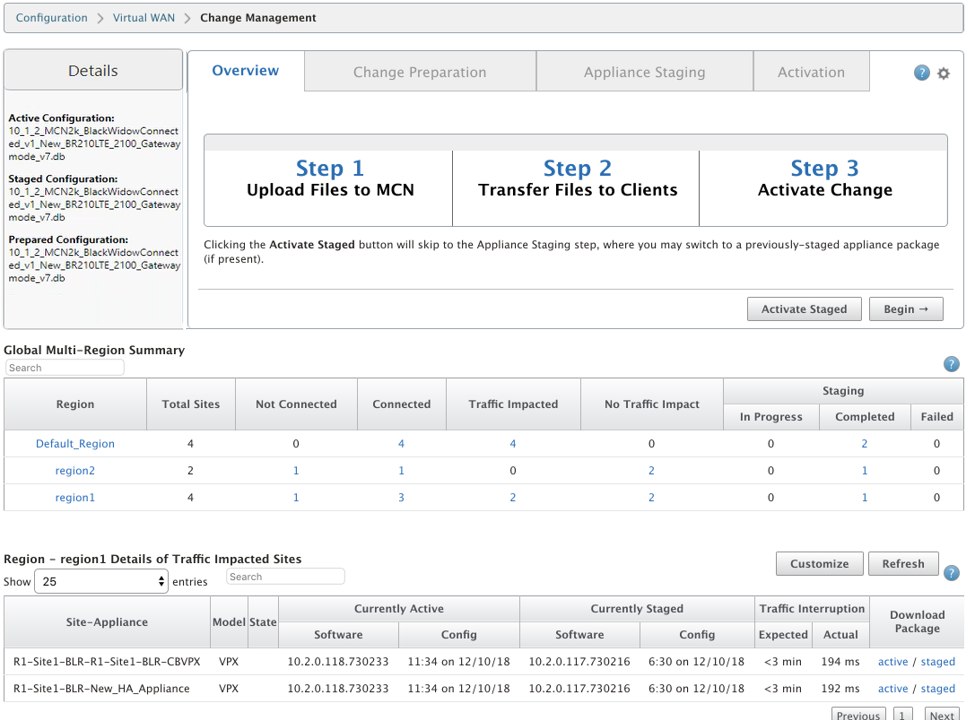This screenshot has width=974, height=720.
Task: Download staged package for R1-Site1-BLR-New_HA_Appliance
Action: [937, 688]
